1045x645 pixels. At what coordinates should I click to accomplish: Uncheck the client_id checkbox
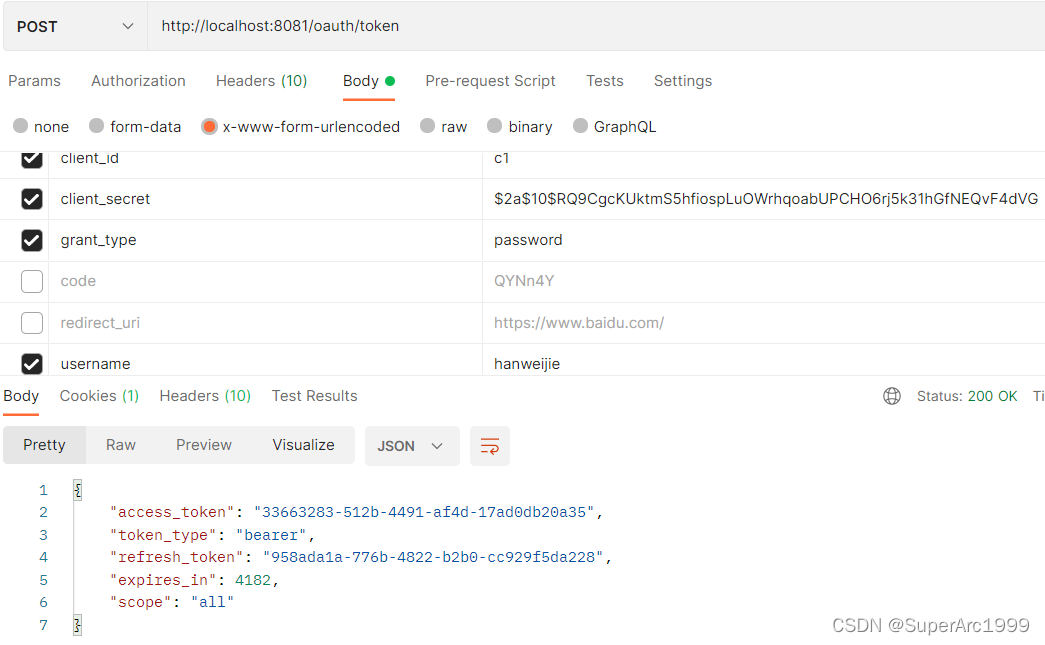pos(31,159)
